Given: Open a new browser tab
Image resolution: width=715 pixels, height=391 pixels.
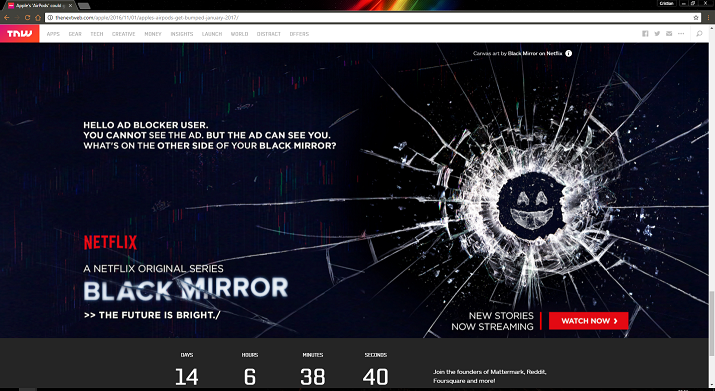Looking at the screenshot, I should pos(84,6).
